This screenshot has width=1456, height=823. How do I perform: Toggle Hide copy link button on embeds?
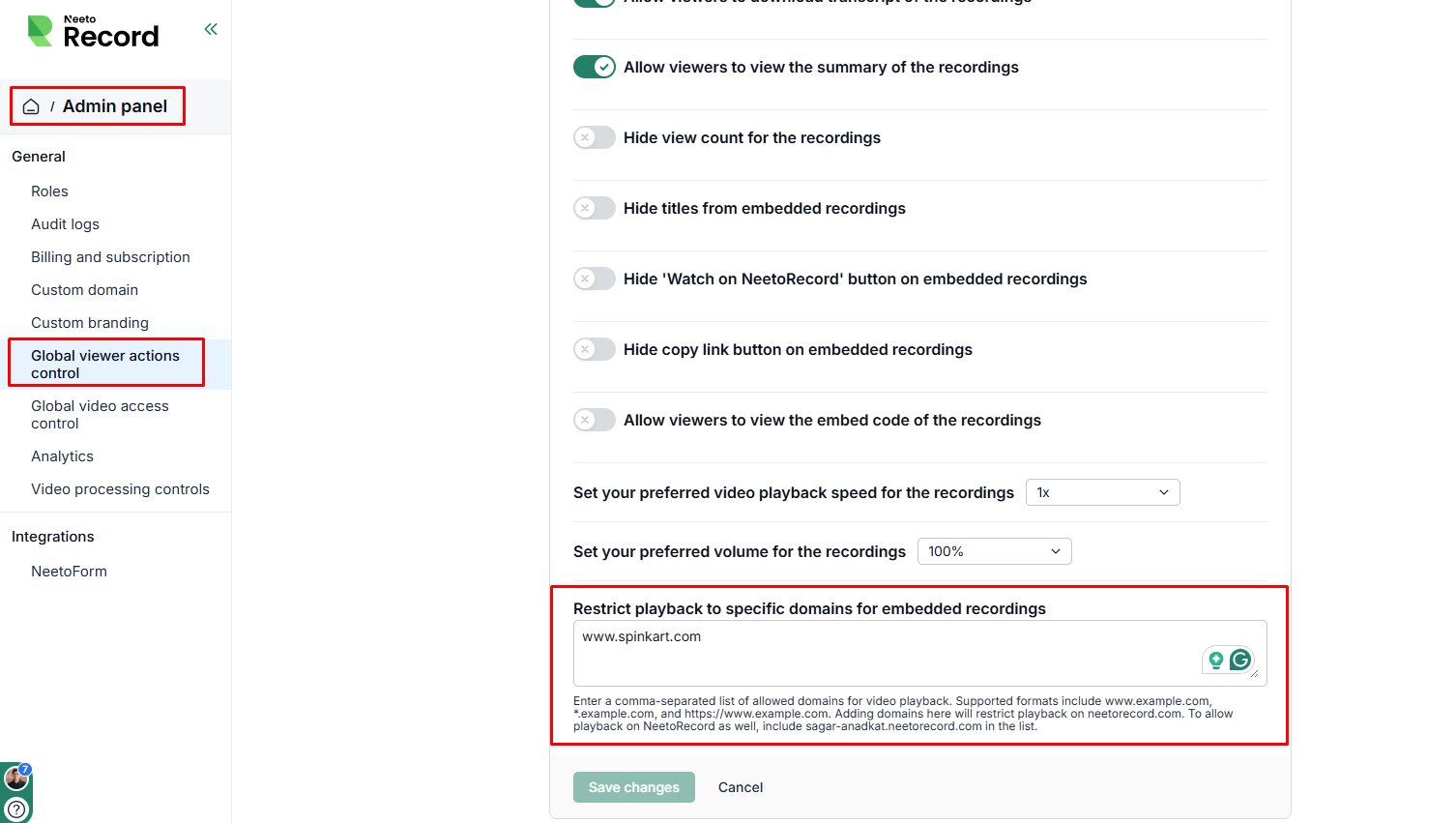(x=594, y=349)
